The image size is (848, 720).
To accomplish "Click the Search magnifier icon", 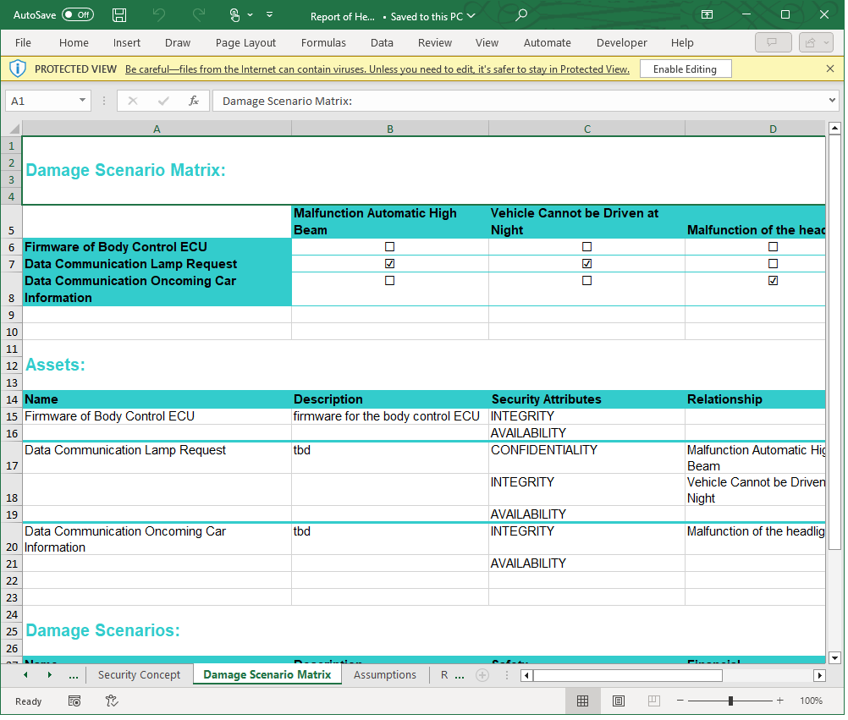I will 521,15.
